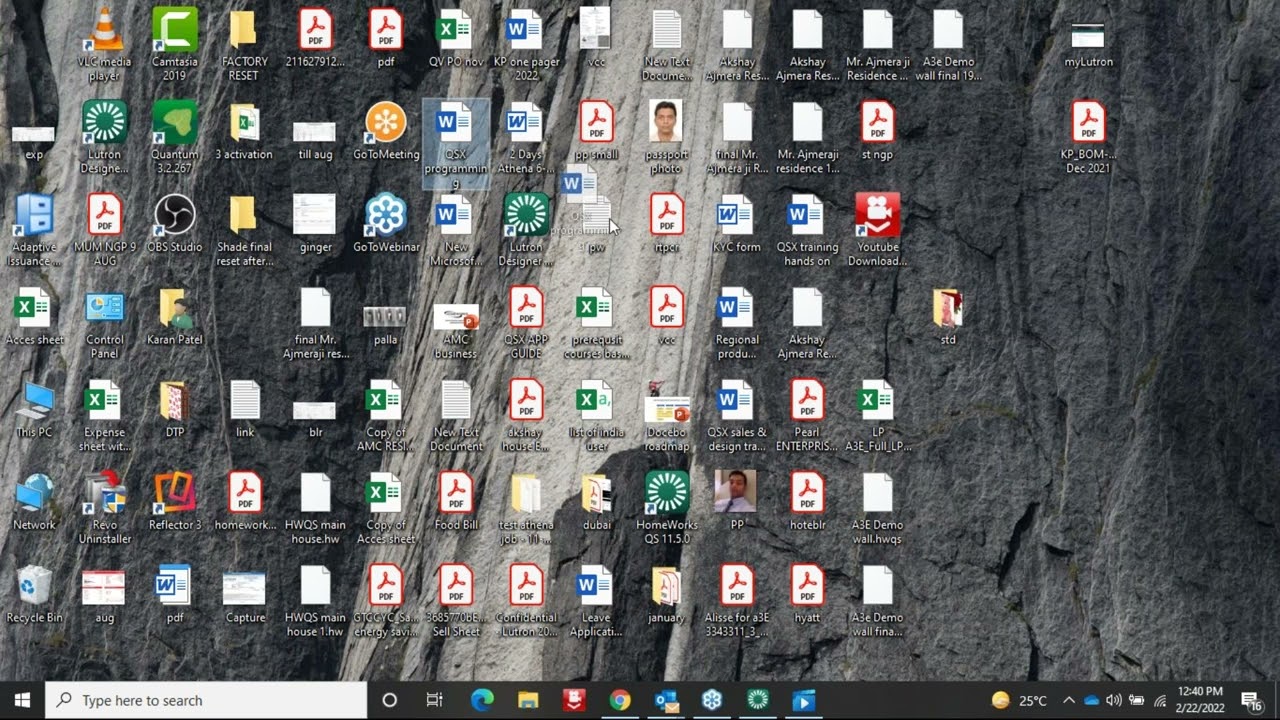Open the QV PO nov Excel file

pos(456,38)
